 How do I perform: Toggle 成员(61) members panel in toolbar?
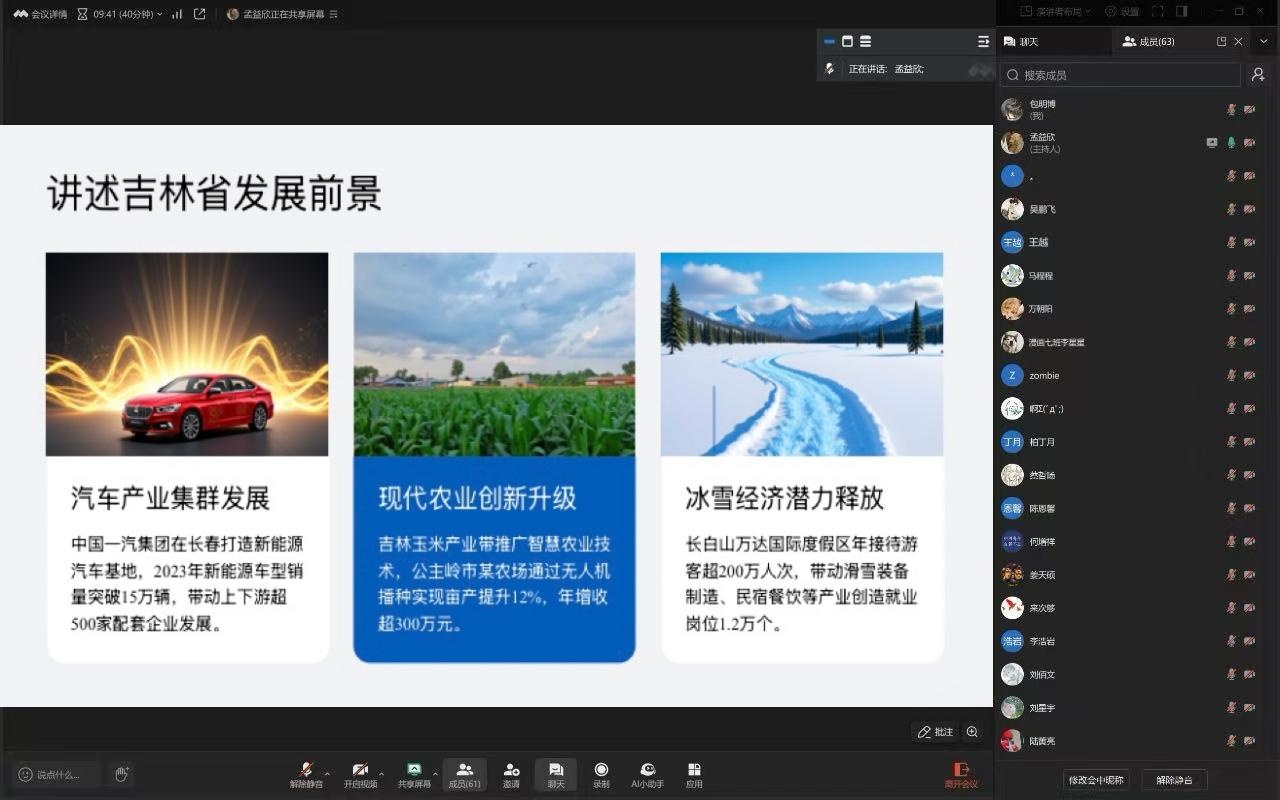(464, 775)
